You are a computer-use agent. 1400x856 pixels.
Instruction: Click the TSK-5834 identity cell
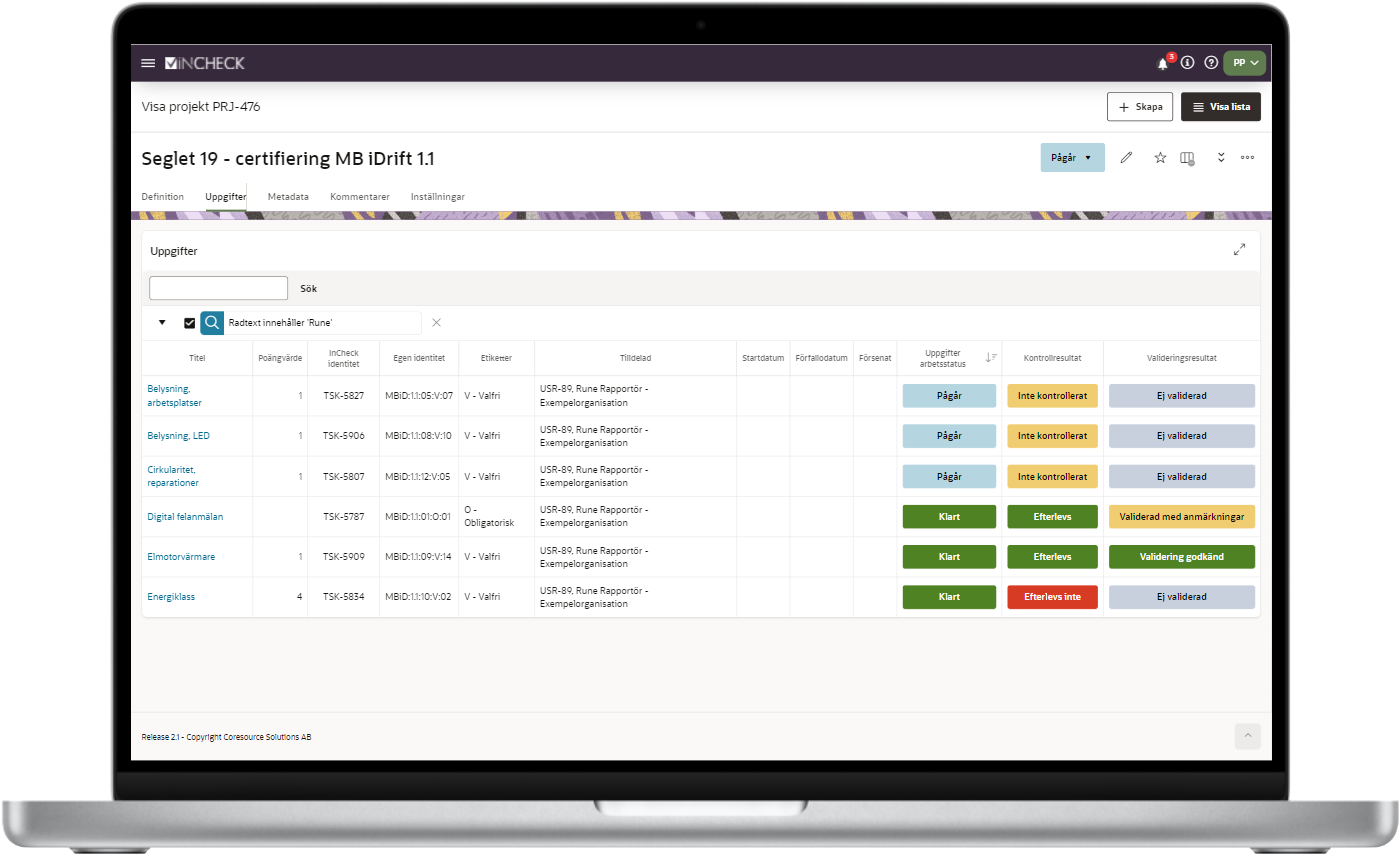point(343,597)
